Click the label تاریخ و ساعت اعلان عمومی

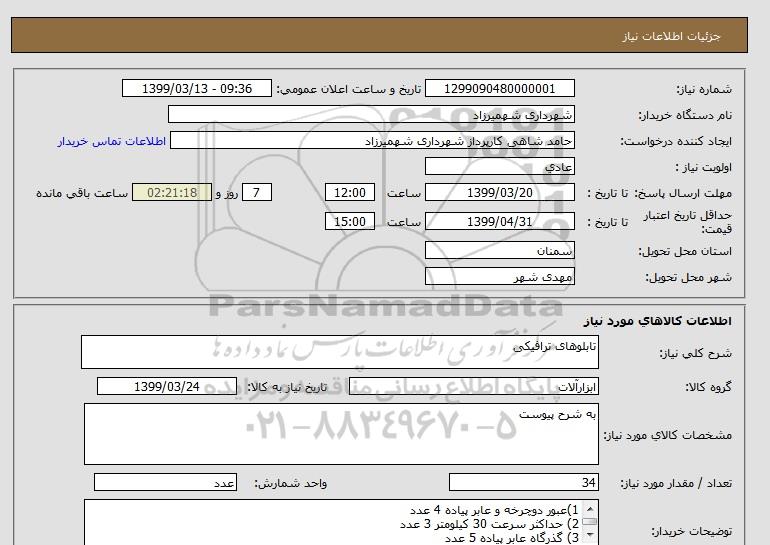pos(349,89)
